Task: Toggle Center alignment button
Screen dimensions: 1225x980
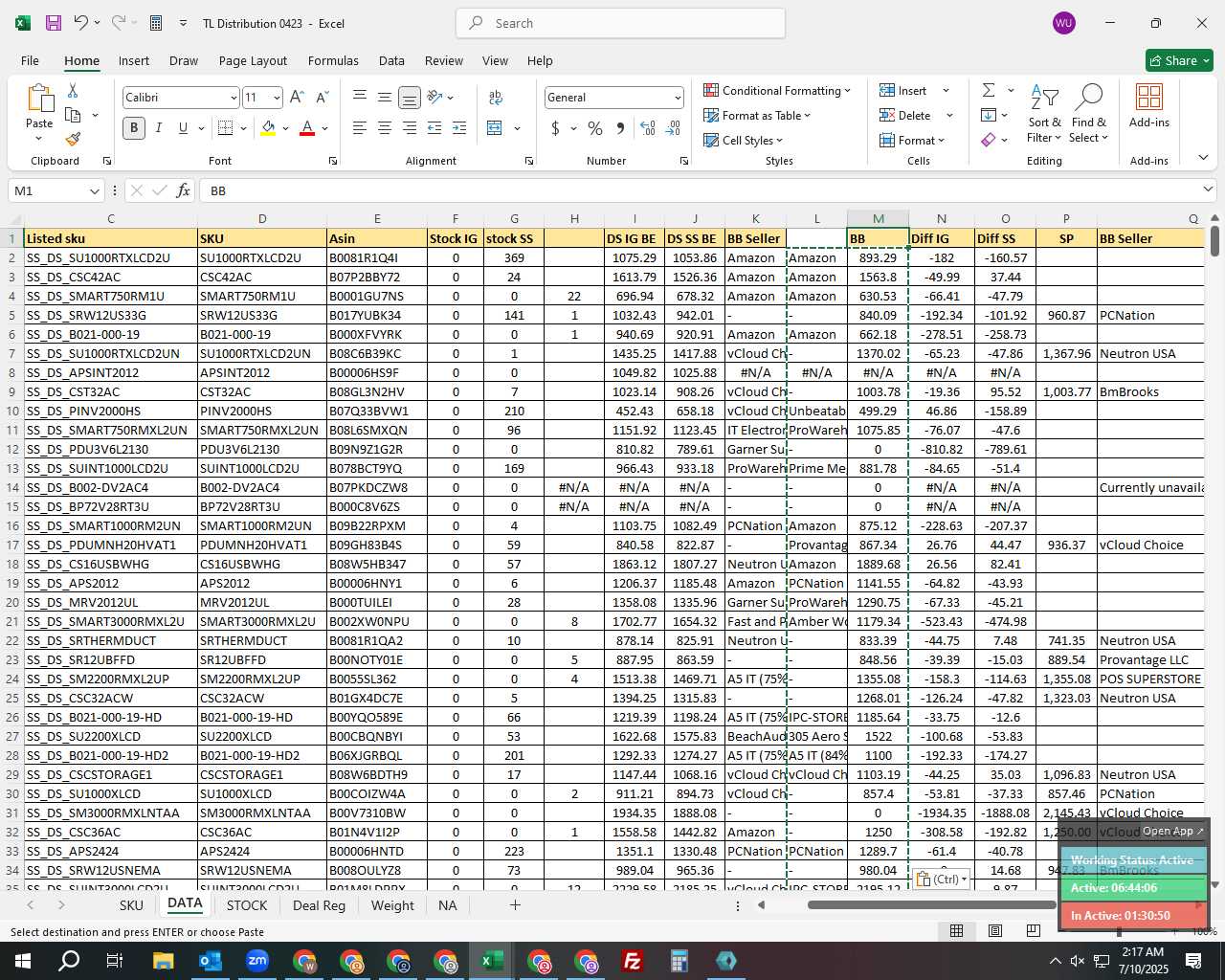Action: pos(385,128)
